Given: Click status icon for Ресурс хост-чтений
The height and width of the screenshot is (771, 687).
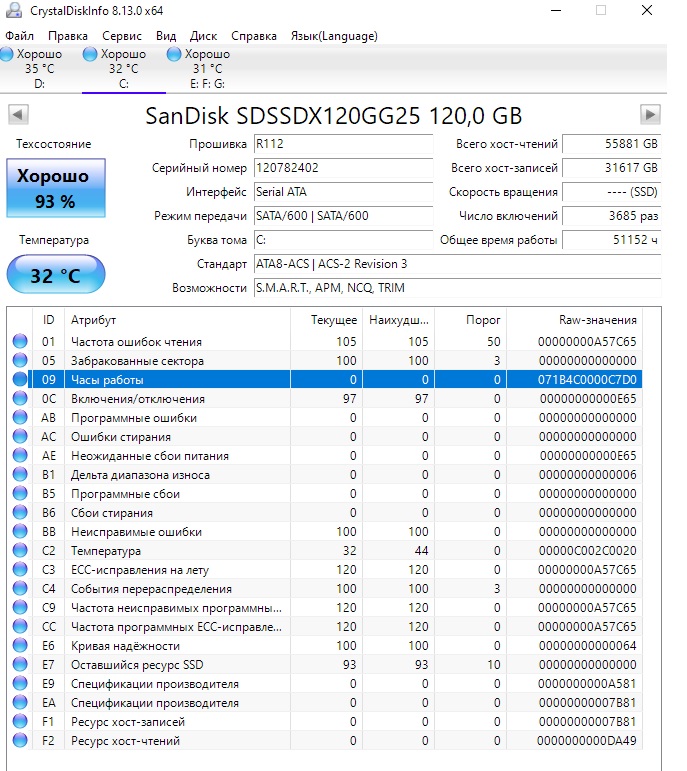Looking at the screenshot, I should click(x=20, y=741).
